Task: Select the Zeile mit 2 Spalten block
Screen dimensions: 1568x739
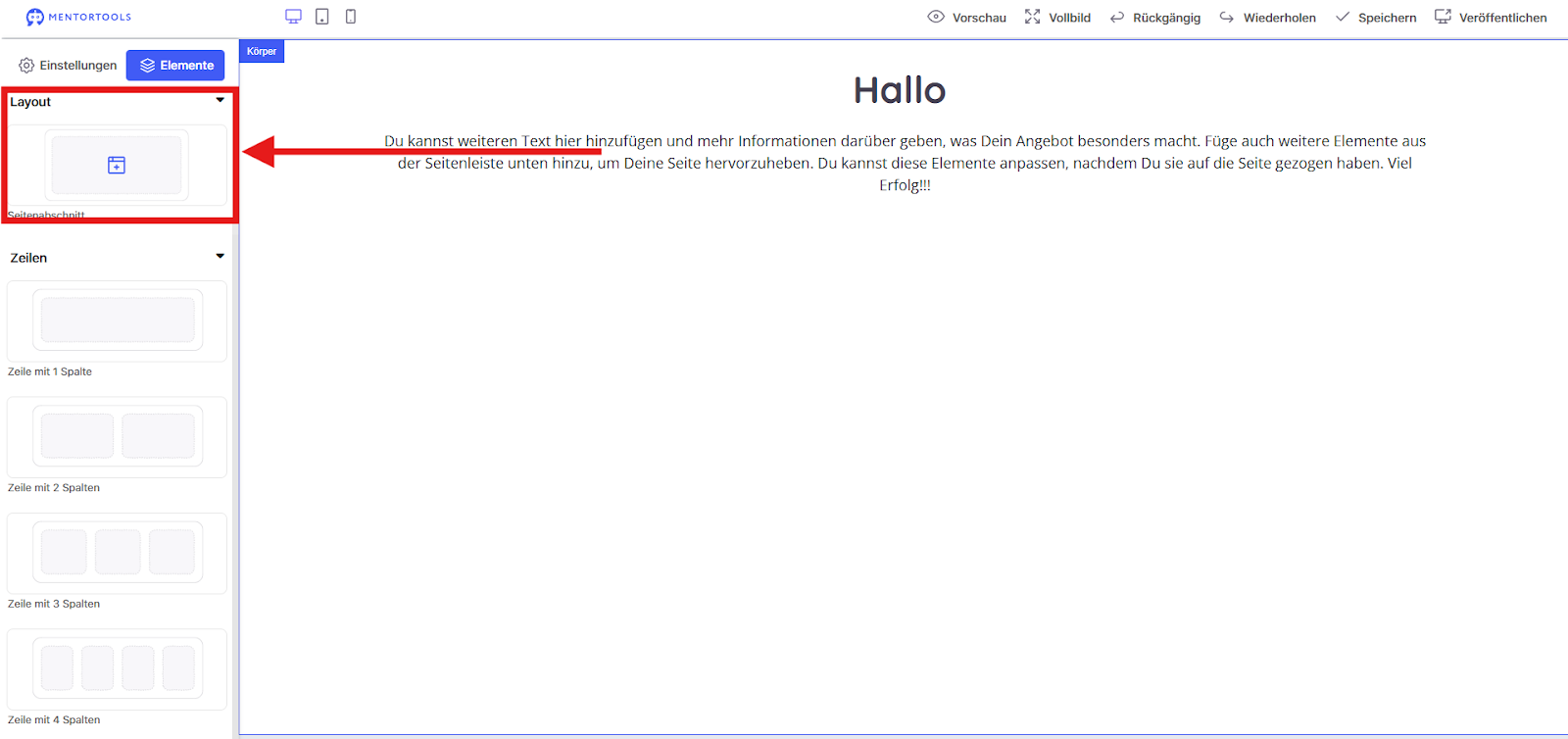Action: coord(118,435)
